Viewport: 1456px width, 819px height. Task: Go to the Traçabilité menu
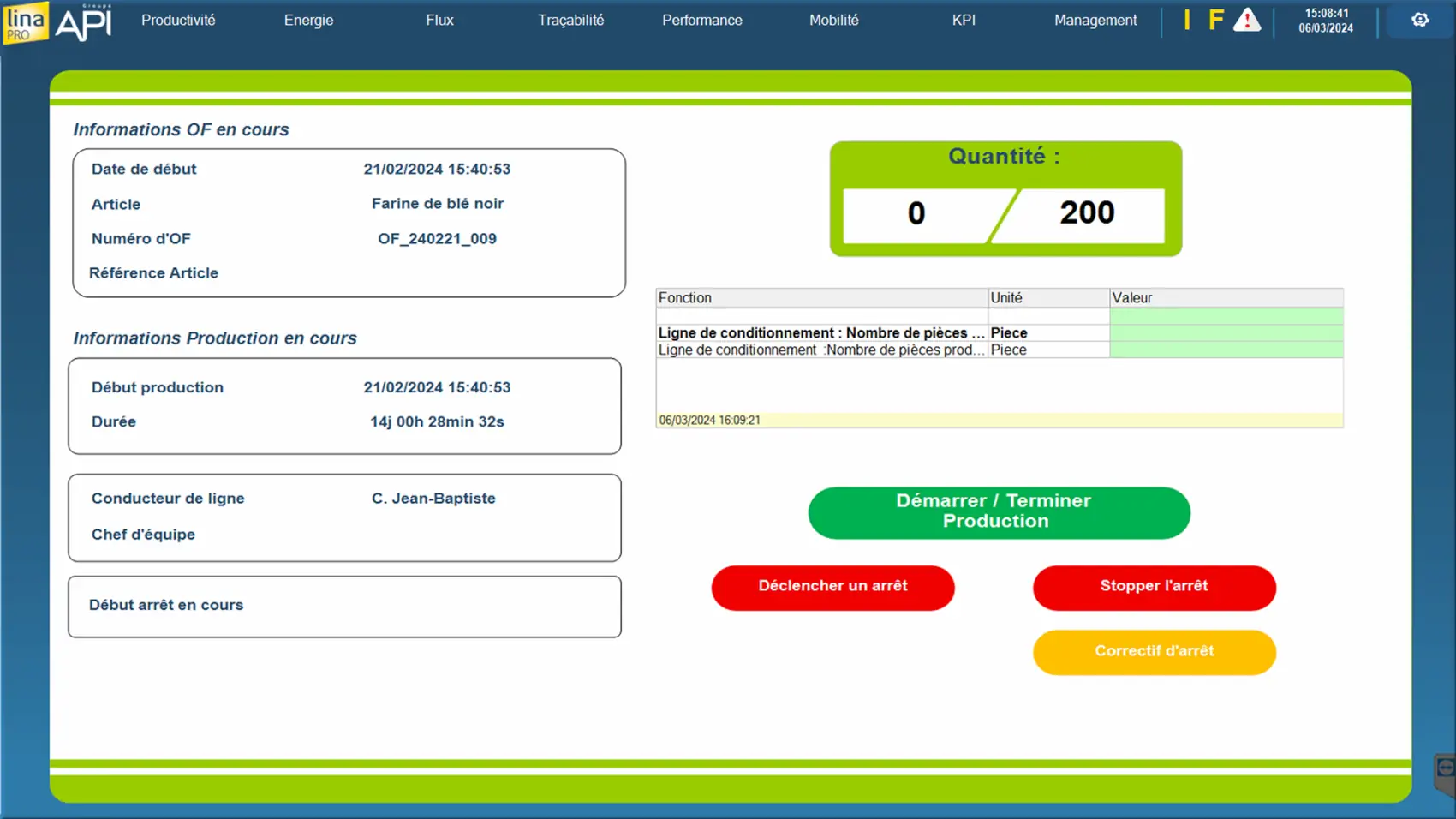tap(570, 20)
